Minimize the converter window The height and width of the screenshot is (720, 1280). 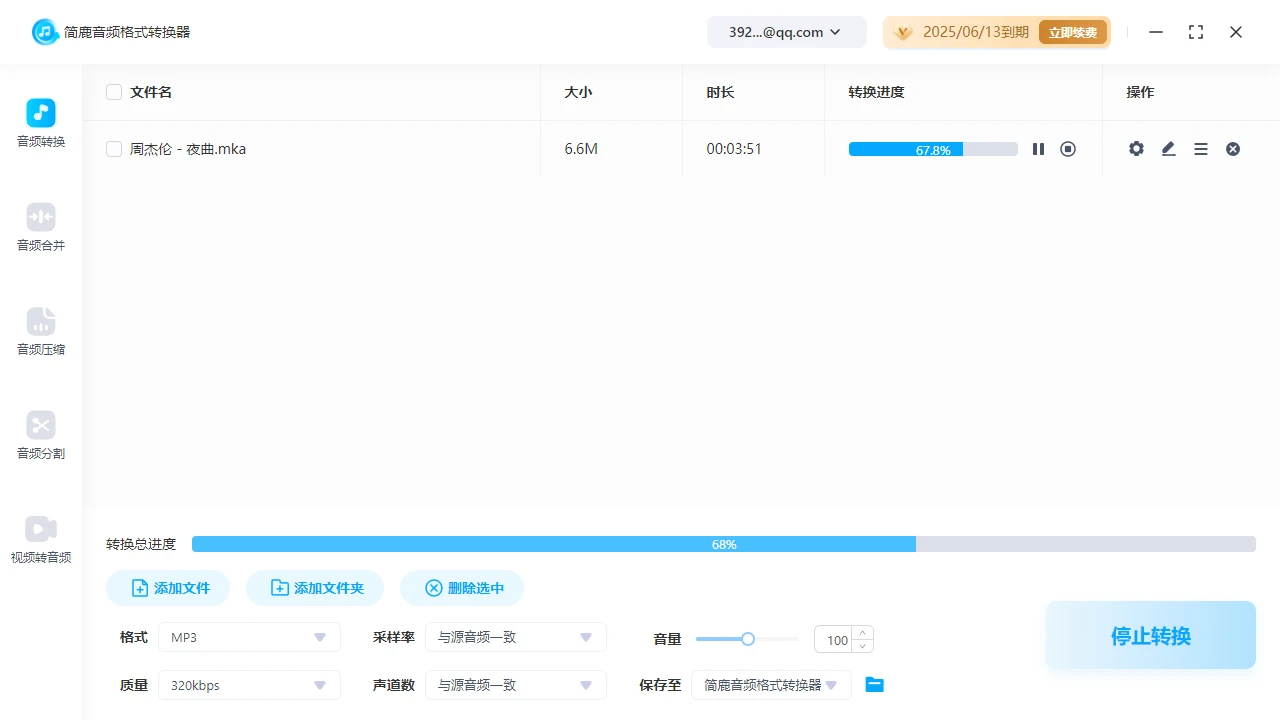[x=1156, y=32]
